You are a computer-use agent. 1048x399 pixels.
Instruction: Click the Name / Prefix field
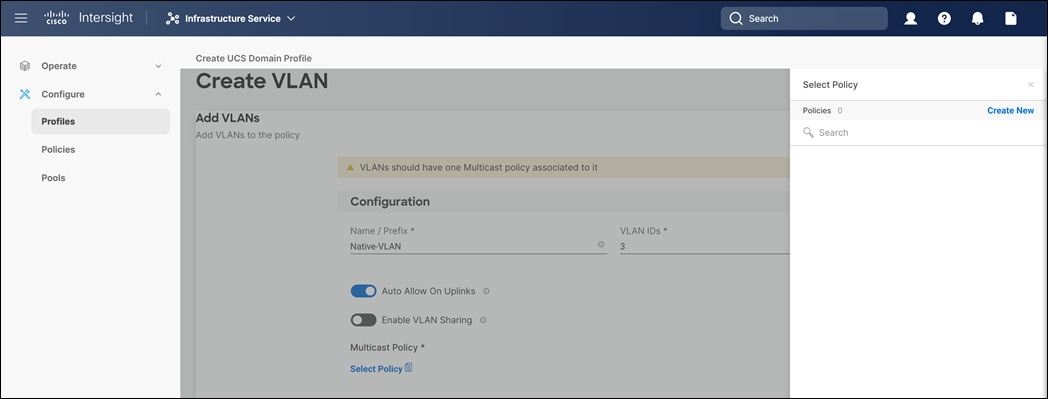478,247
